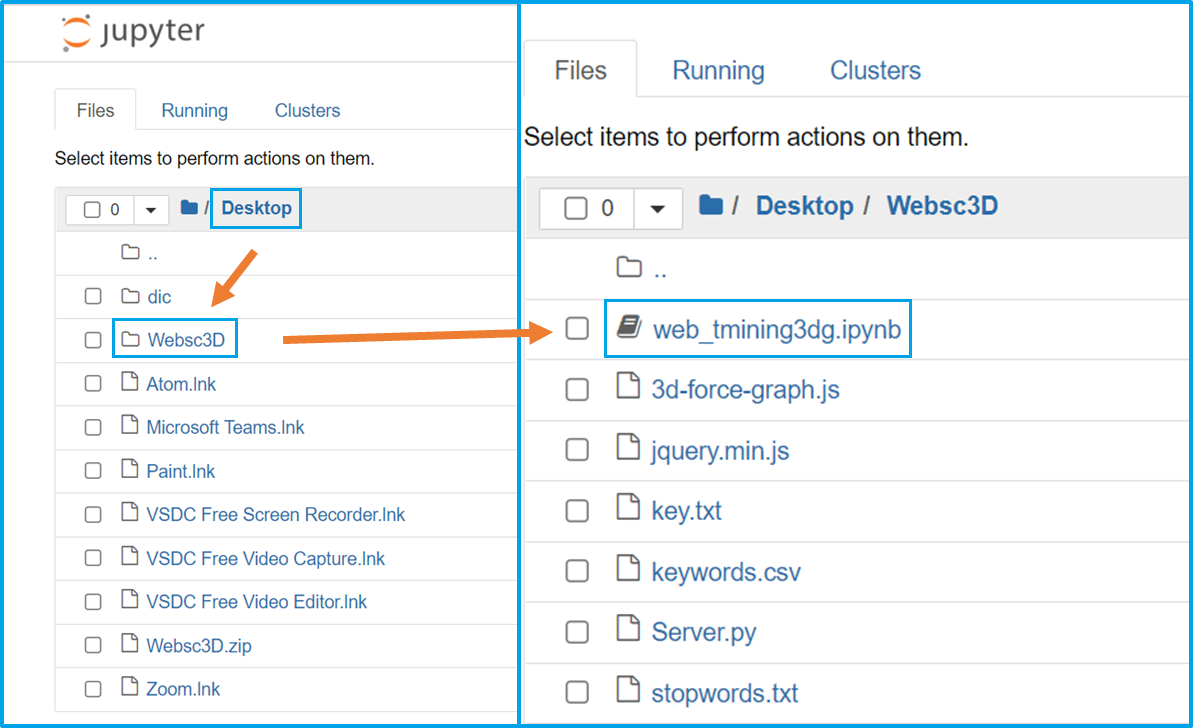This screenshot has width=1193, height=728.
Task: Expand the selection dropdown arrow in right panel
Action: pos(657,209)
